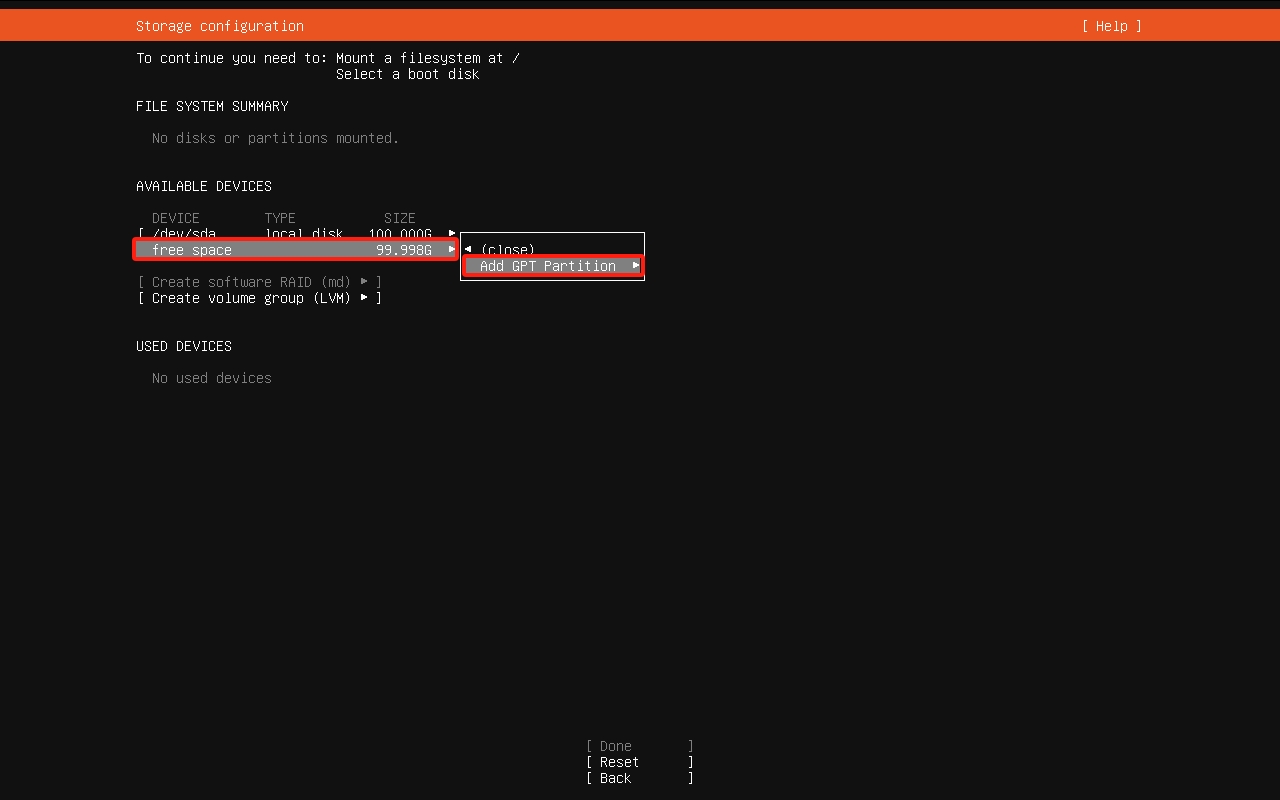This screenshot has height=800, width=1280.
Task: Click the "Select a boot disk" text
Action: [408, 74]
